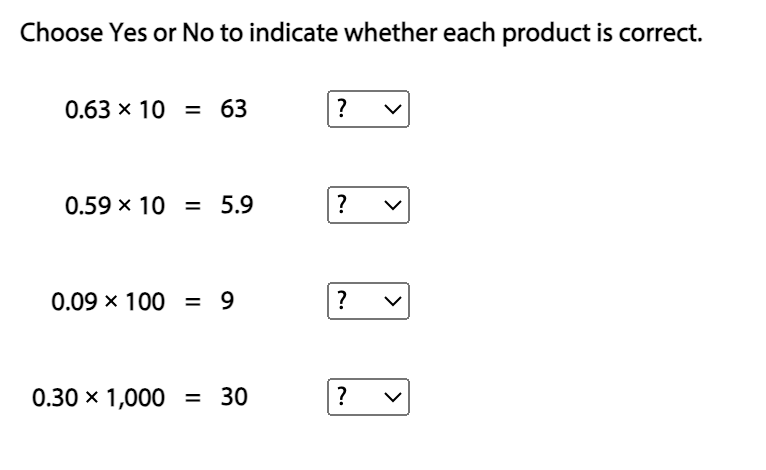The height and width of the screenshot is (470, 766).
Task: Open the dropdown for 0.09 × 100 = 9
Action: [x=368, y=301]
